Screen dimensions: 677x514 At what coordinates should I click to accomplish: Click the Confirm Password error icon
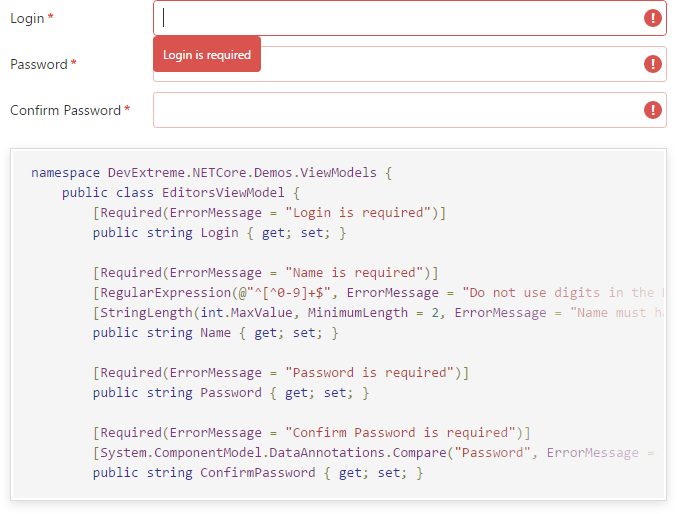tap(653, 110)
